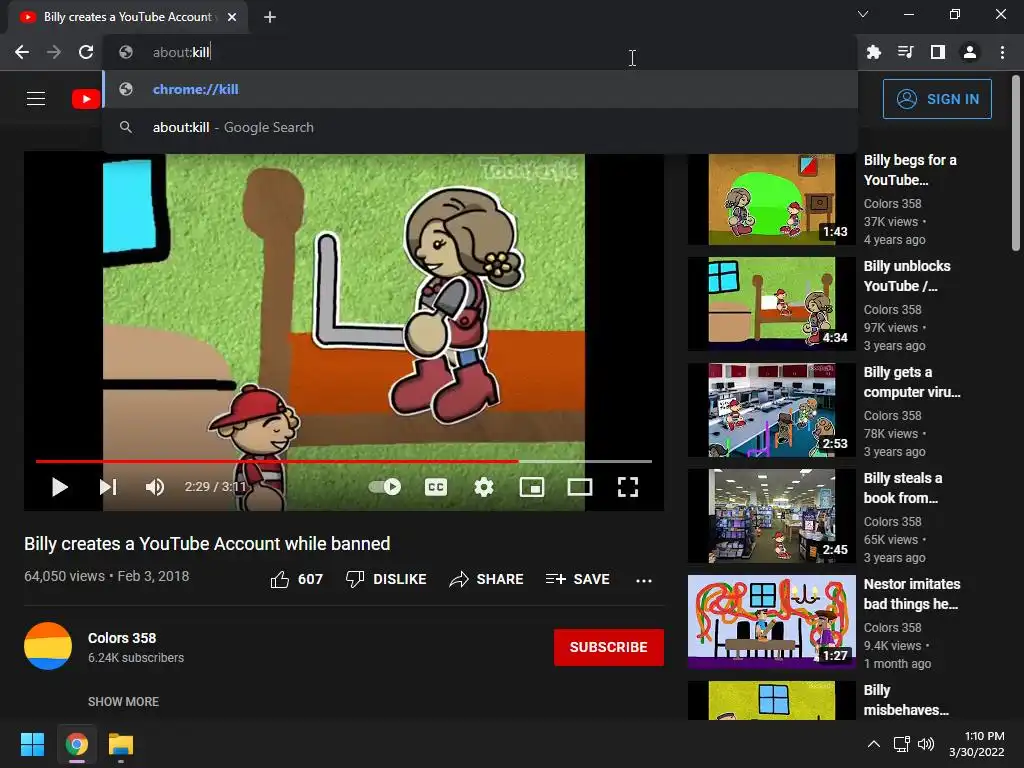Select about:kill Google Search suggestion

pos(480,127)
